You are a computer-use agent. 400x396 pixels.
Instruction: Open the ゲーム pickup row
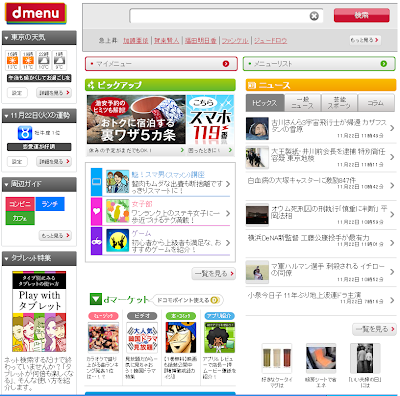(160, 241)
